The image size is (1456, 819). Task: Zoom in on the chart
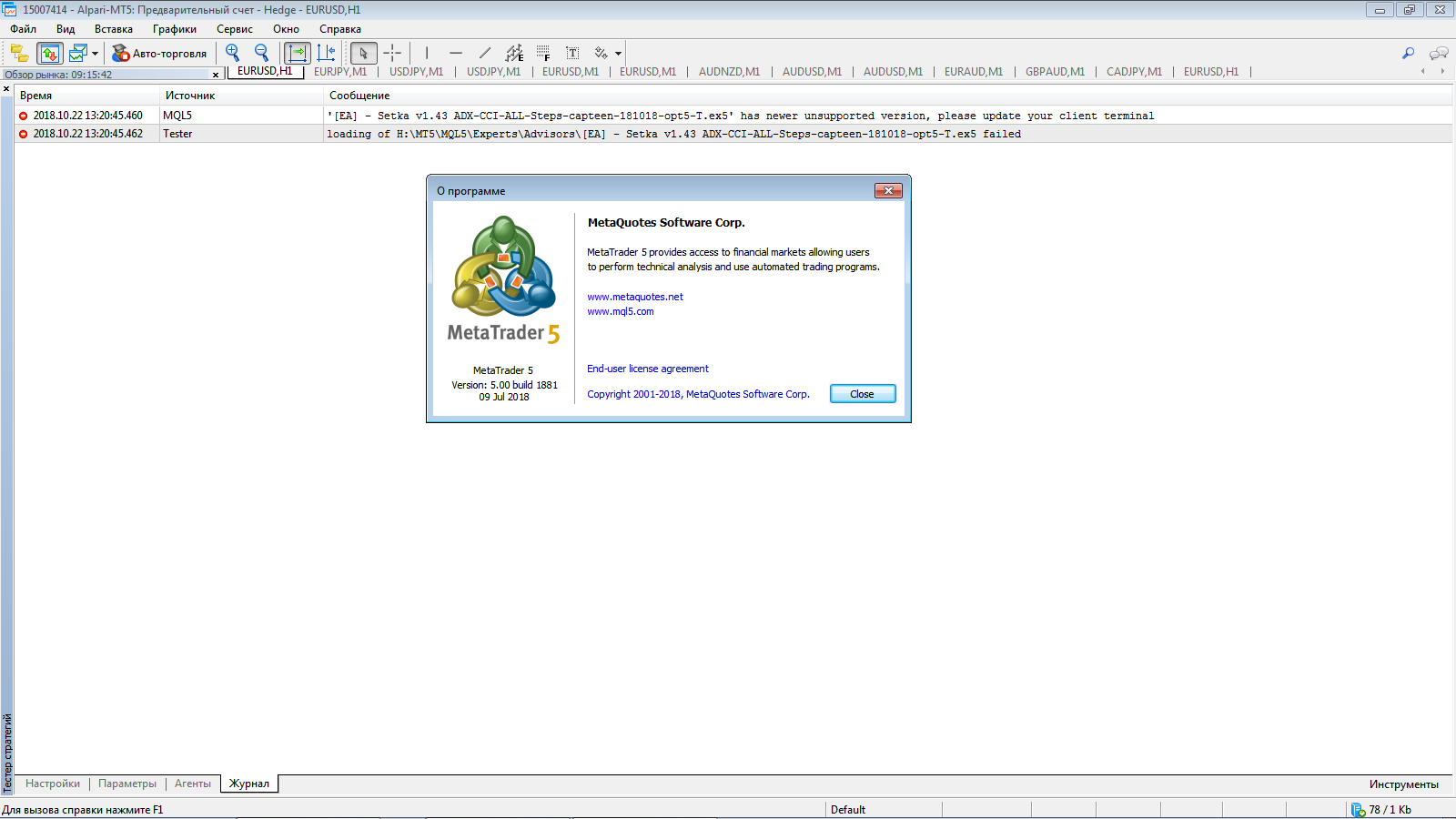pos(233,53)
